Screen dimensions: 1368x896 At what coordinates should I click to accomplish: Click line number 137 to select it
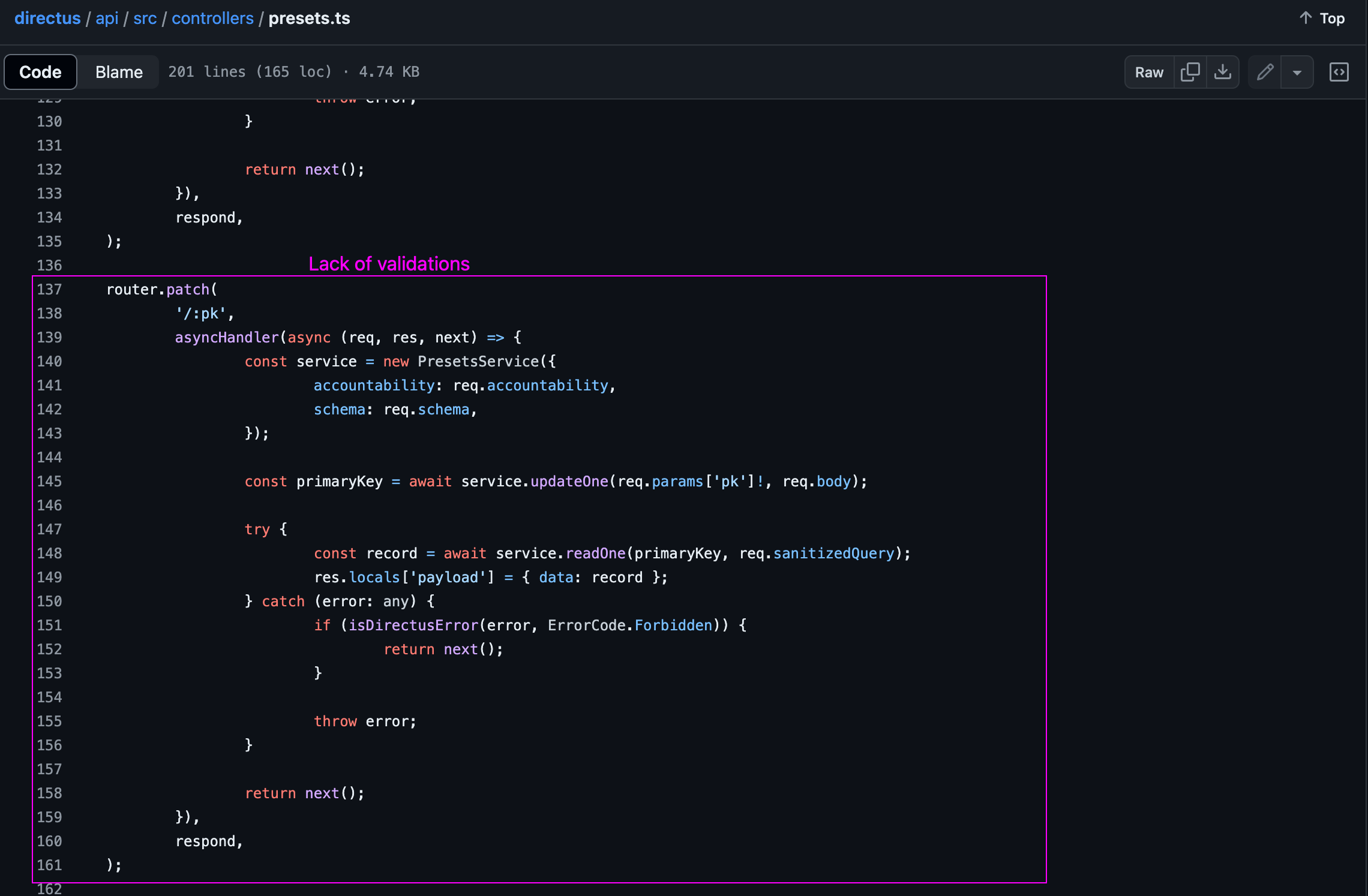pos(50,289)
